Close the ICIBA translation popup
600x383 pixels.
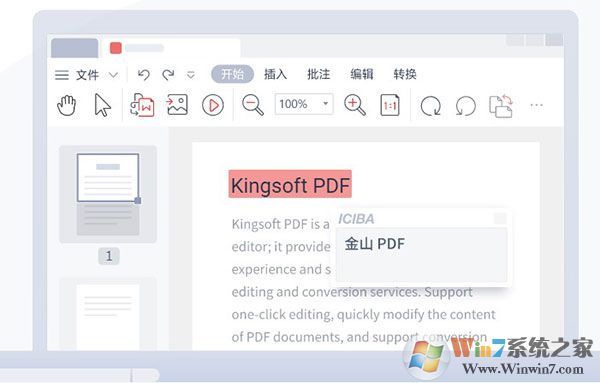click(500, 218)
